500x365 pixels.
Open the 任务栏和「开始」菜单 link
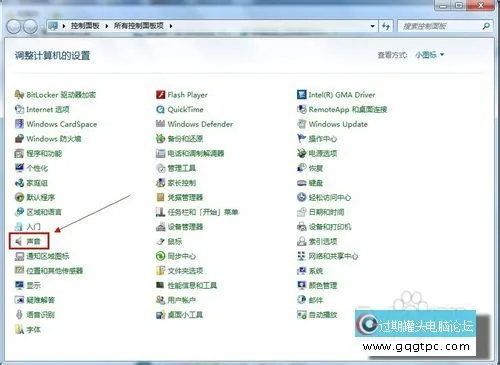(203, 212)
